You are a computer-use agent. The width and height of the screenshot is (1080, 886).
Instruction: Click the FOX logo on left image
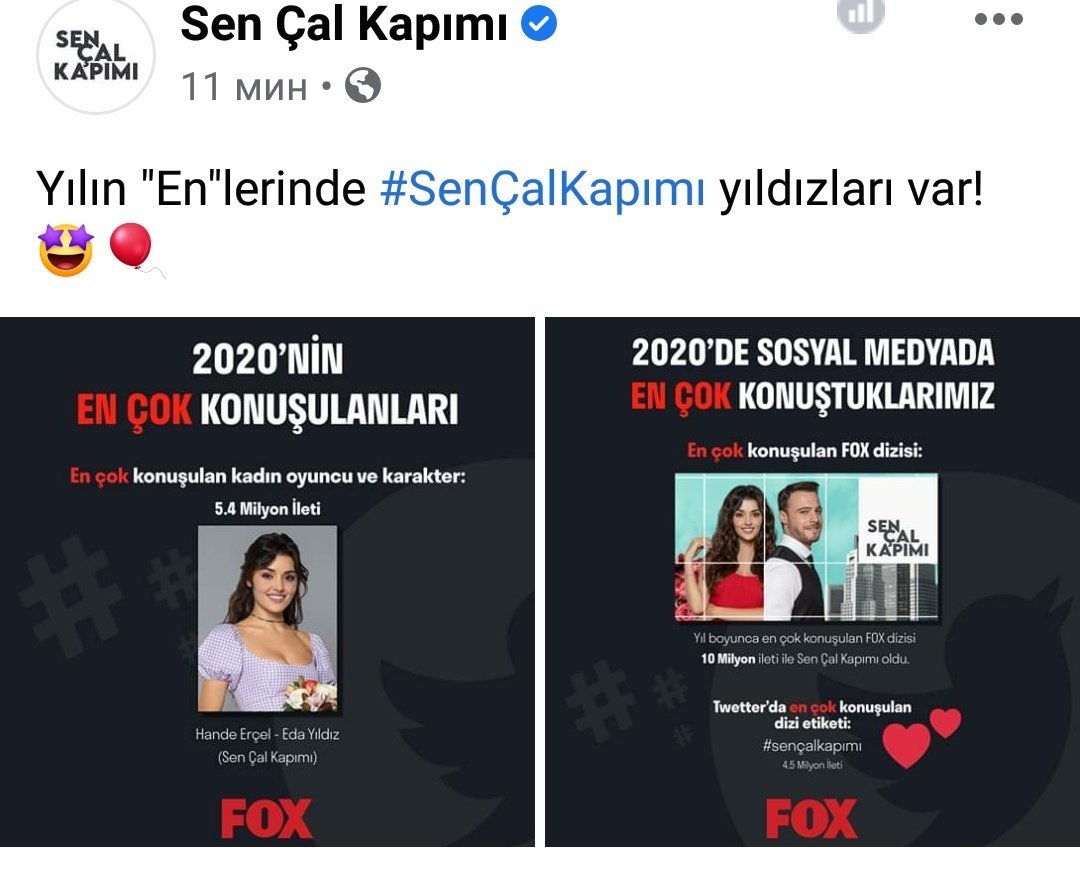coord(267,818)
